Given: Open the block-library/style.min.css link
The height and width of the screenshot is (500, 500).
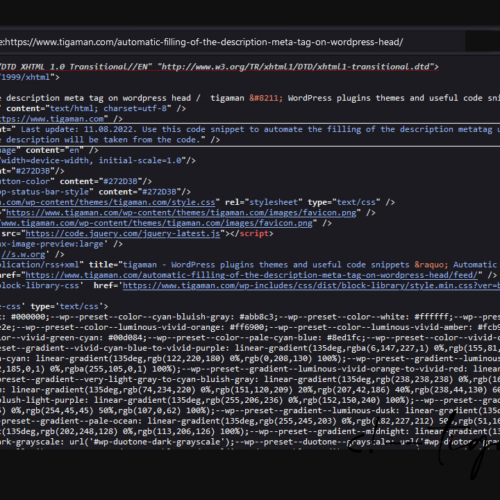Looking at the screenshot, I should pyautogui.click(x=311, y=286).
